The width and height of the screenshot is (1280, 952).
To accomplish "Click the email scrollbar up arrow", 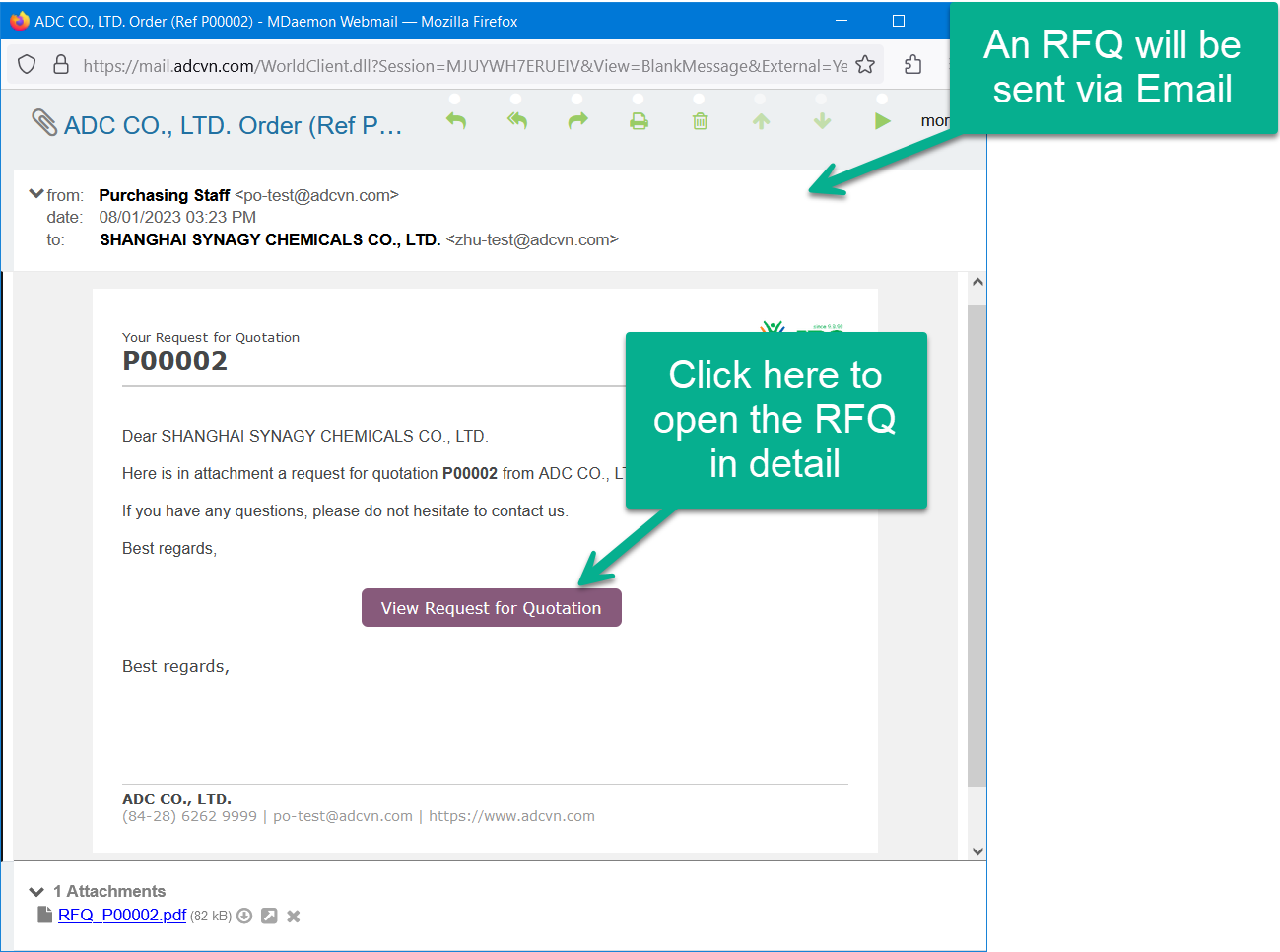I will (977, 282).
